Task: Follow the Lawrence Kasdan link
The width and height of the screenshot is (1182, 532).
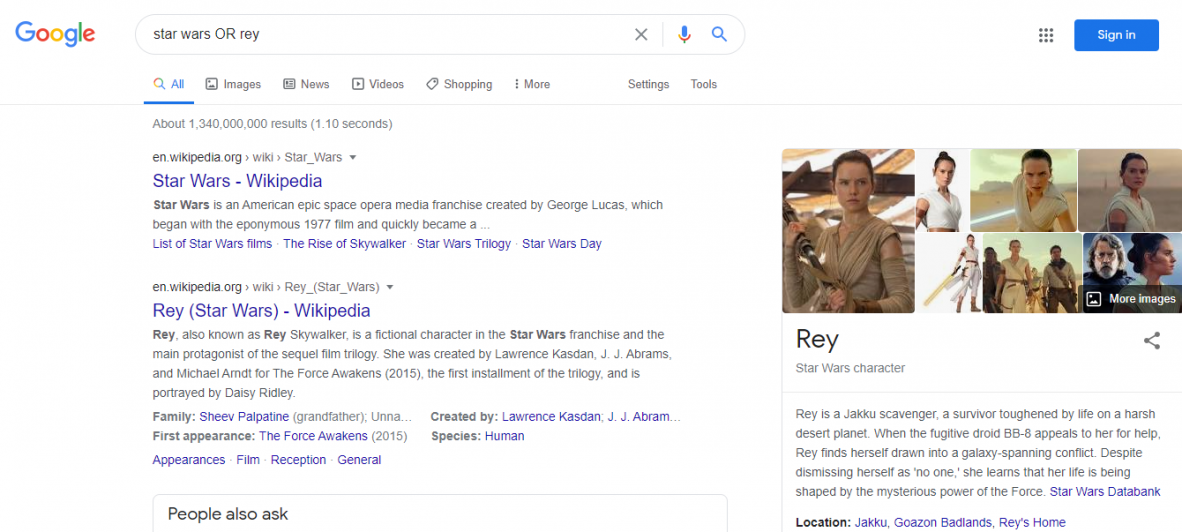Action: click(x=551, y=417)
